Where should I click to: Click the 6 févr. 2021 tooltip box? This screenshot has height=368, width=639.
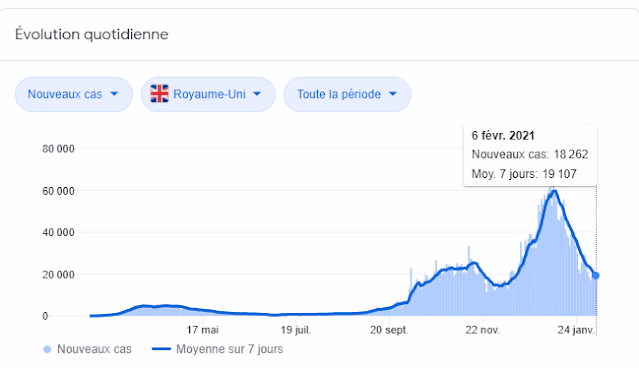pyautogui.click(x=530, y=155)
